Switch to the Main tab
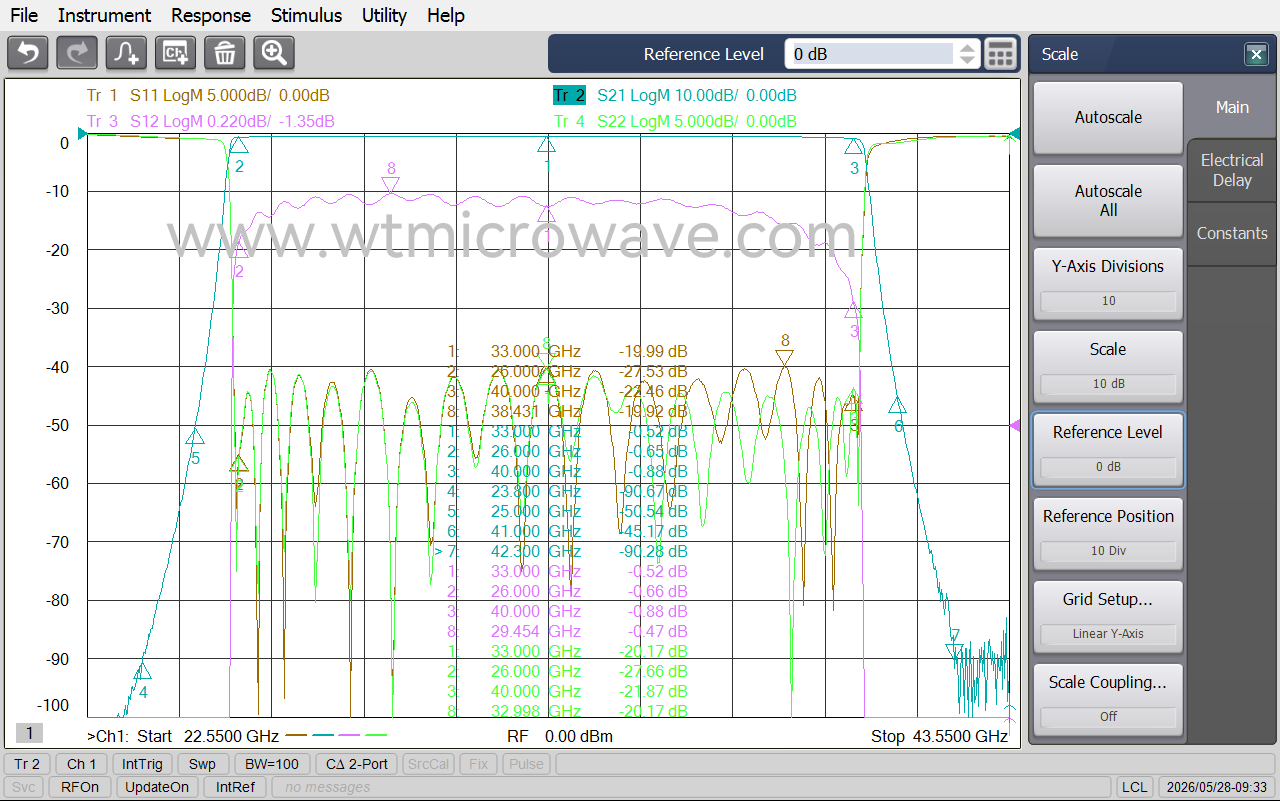The height and width of the screenshot is (801, 1280). coord(1232,107)
